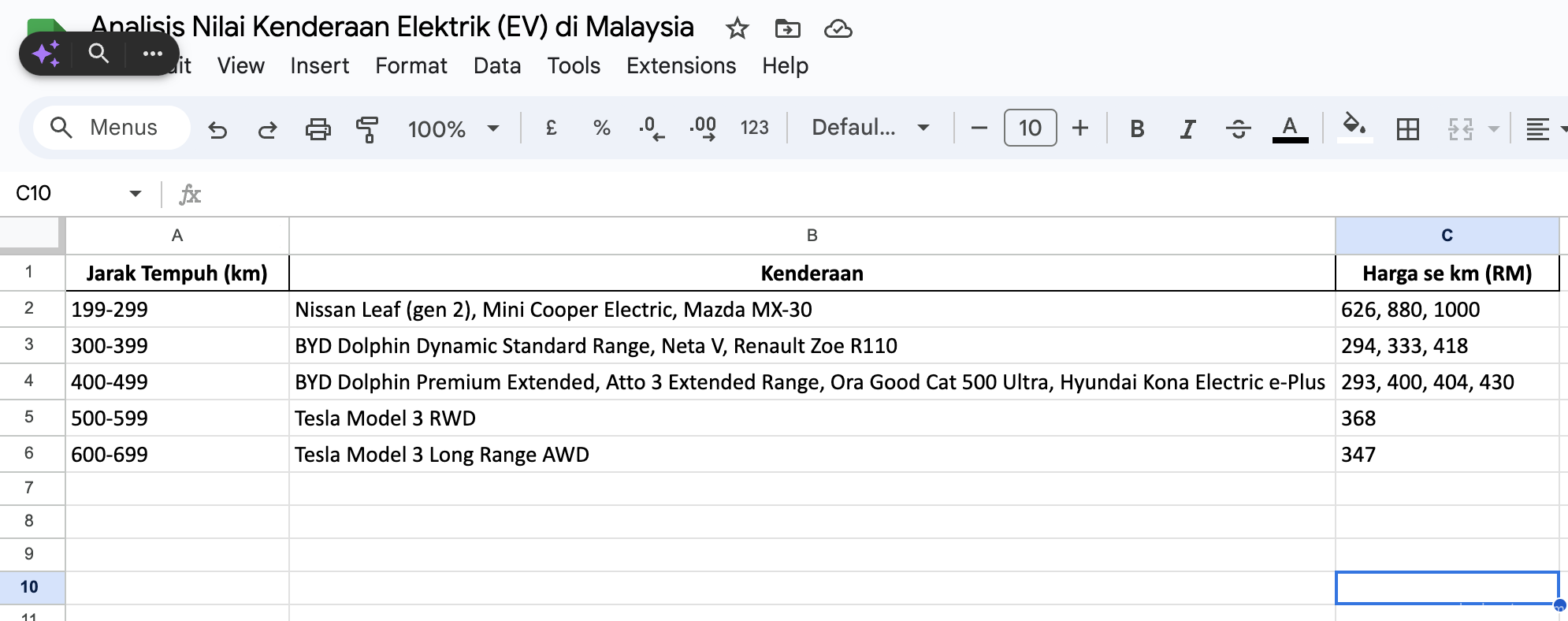Click the Undo arrow icon

(x=217, y=128)
